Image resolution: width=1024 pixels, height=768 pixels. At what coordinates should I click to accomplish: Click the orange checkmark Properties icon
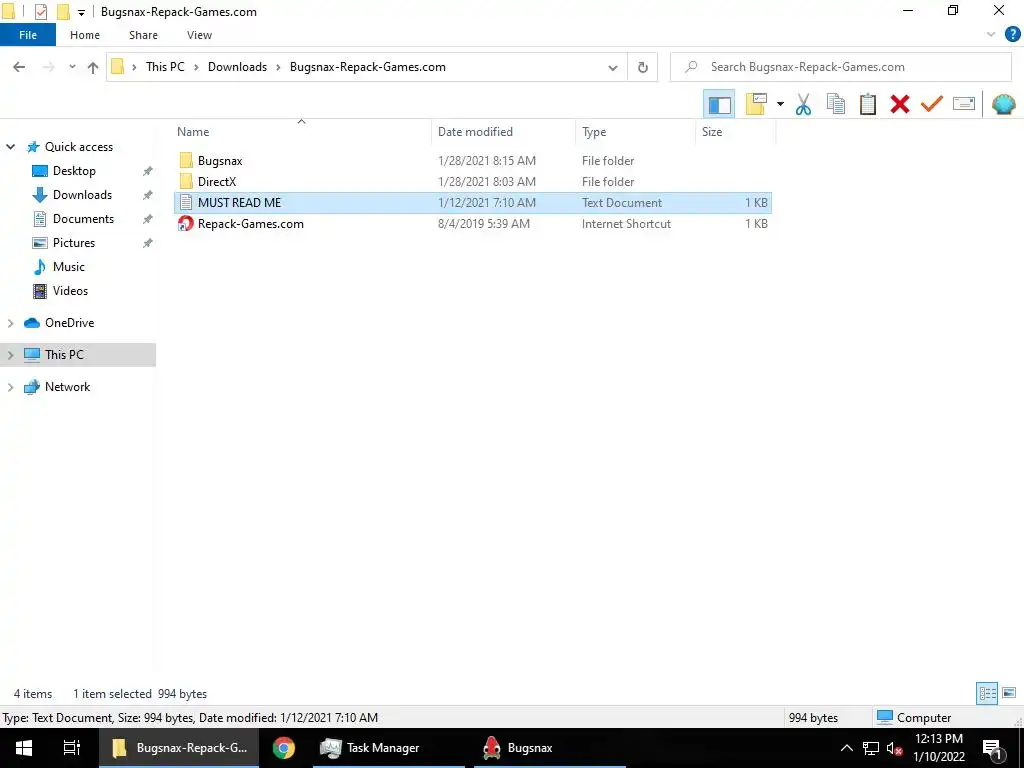point(931,104)
